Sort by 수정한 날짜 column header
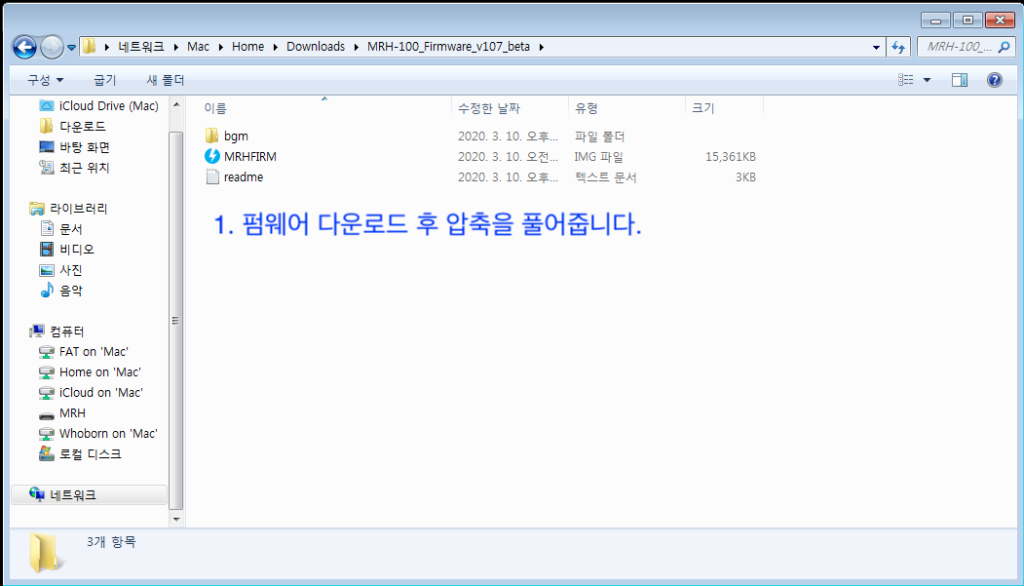 [488, 108]
